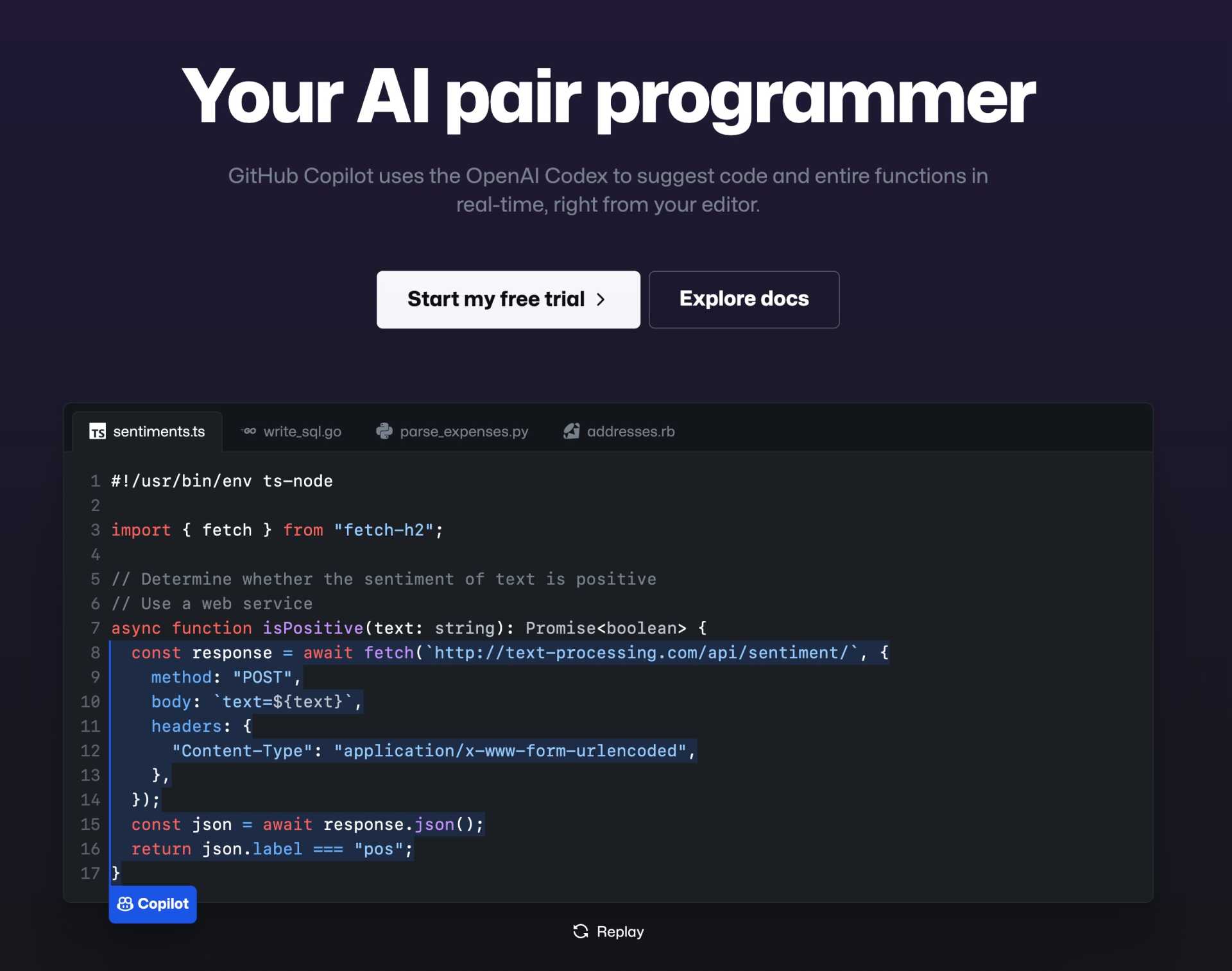Open the parse_expenses.py tab
Screen dimensions: 1232x971
tap(463, 432)
